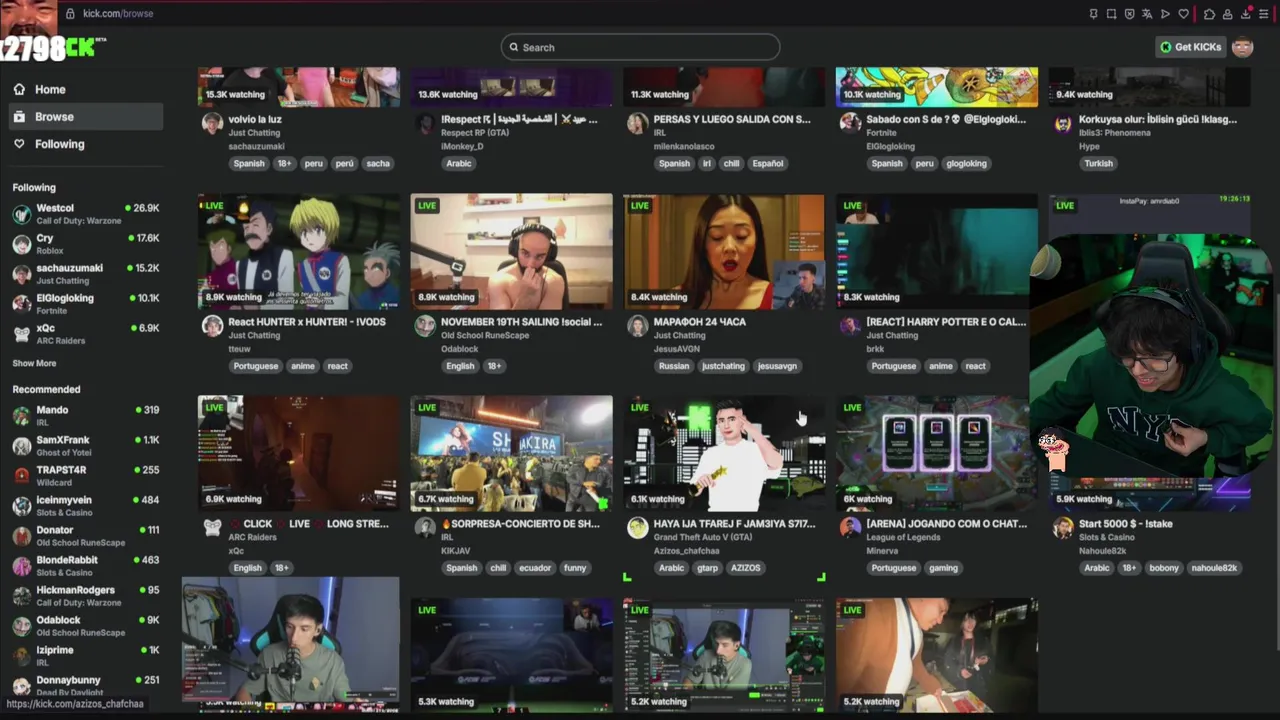Click avatar beside SORPRESA-CONCIERTO stream title
The height and width of the screenshot is (720, 1280).
(x=425, y=528)
